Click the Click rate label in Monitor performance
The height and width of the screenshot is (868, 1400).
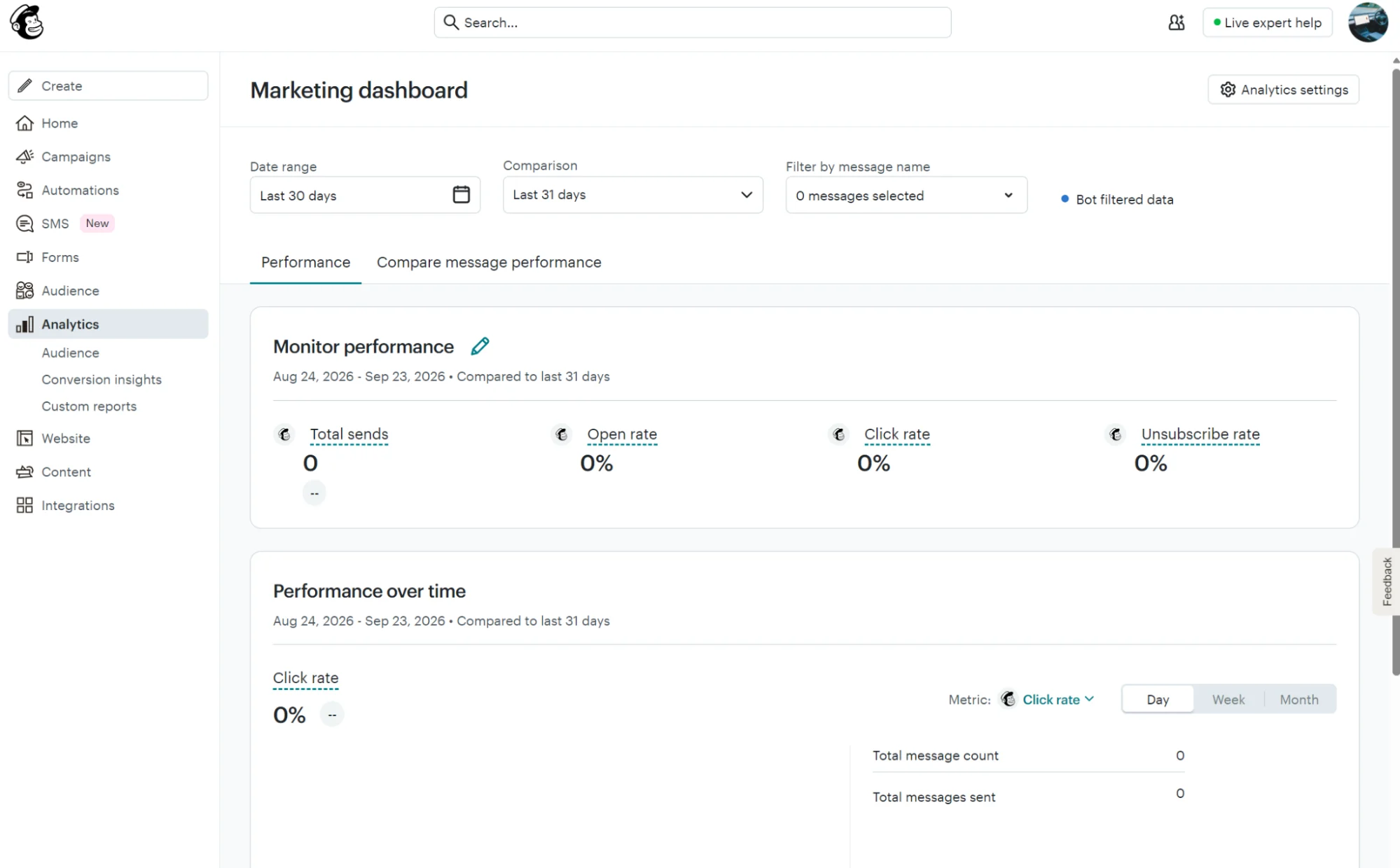[896, 434]
